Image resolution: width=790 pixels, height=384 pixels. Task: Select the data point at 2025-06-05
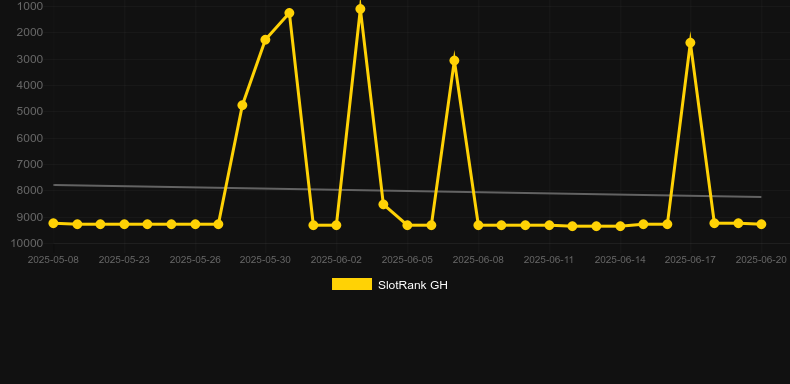point(407,225)
